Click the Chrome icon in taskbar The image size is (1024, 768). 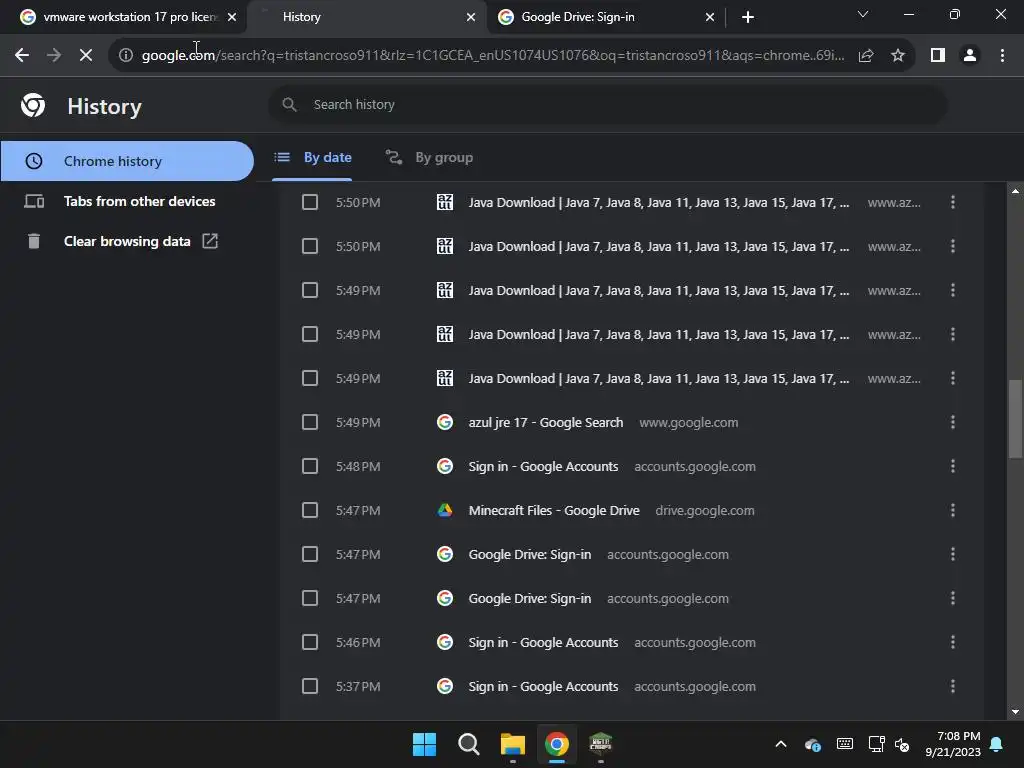[x=556, y=744]
